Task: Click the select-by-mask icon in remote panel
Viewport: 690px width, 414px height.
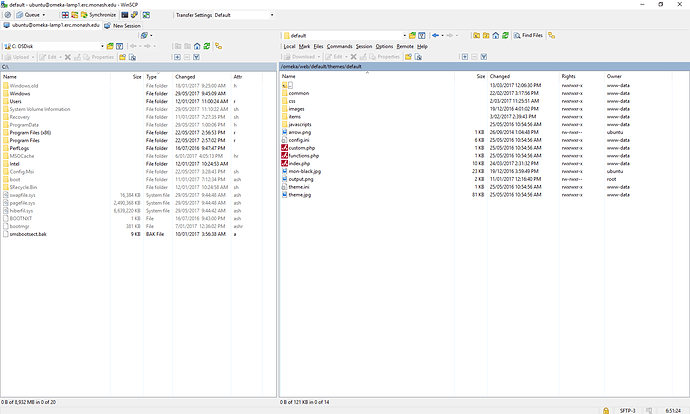Action: point(484,57)
